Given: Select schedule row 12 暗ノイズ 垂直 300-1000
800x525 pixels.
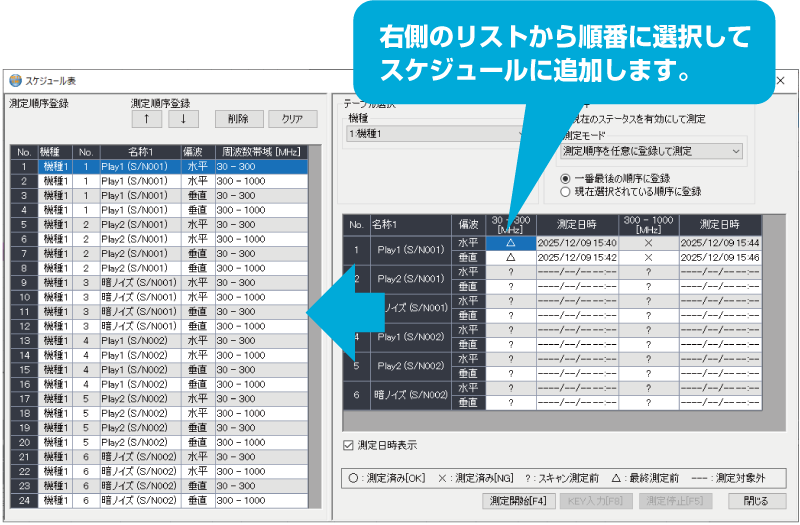Looking at the screenshot, I should coord(159,327).
